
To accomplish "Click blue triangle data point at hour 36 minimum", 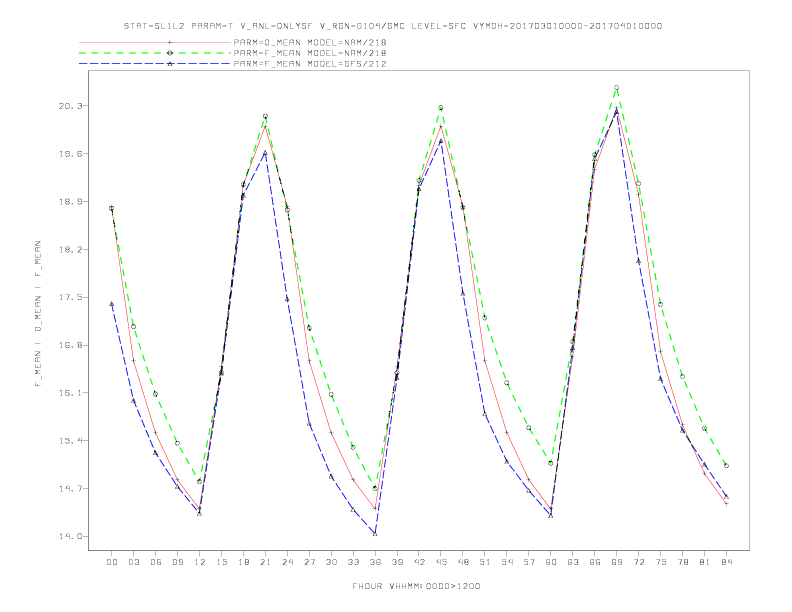I will point(375,533).
